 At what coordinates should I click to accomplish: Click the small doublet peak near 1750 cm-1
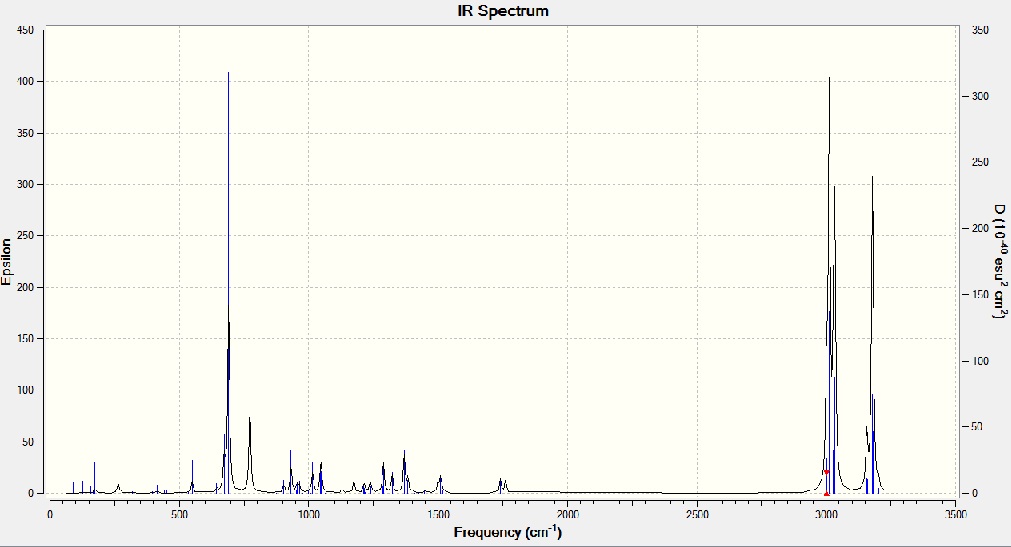click(x=502, y=486)
